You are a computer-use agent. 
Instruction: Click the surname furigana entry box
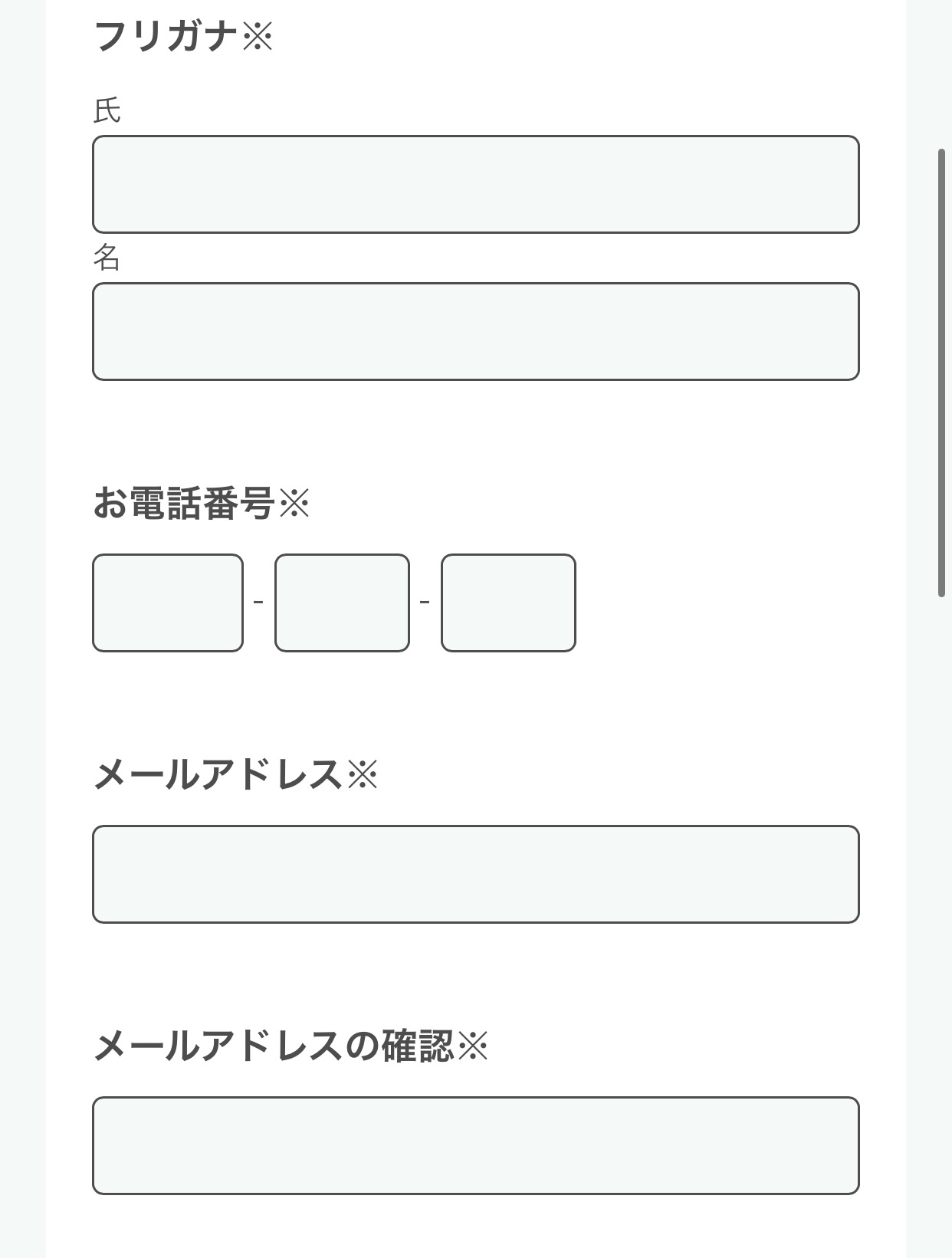pyautogui.click(x=475, y=184)
